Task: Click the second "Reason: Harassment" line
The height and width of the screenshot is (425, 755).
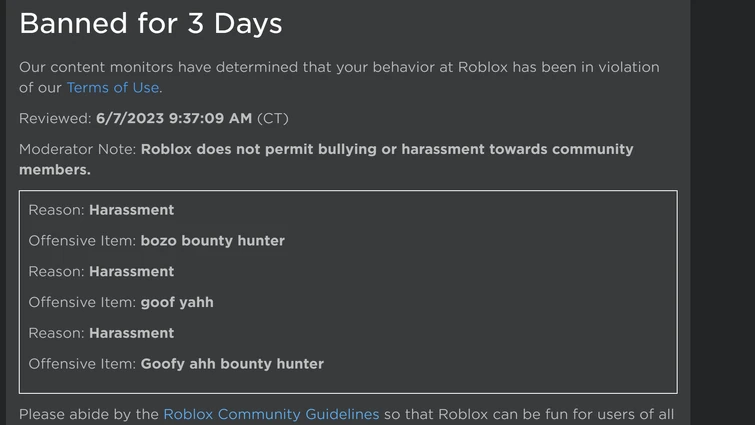Action: click(101, 271)
